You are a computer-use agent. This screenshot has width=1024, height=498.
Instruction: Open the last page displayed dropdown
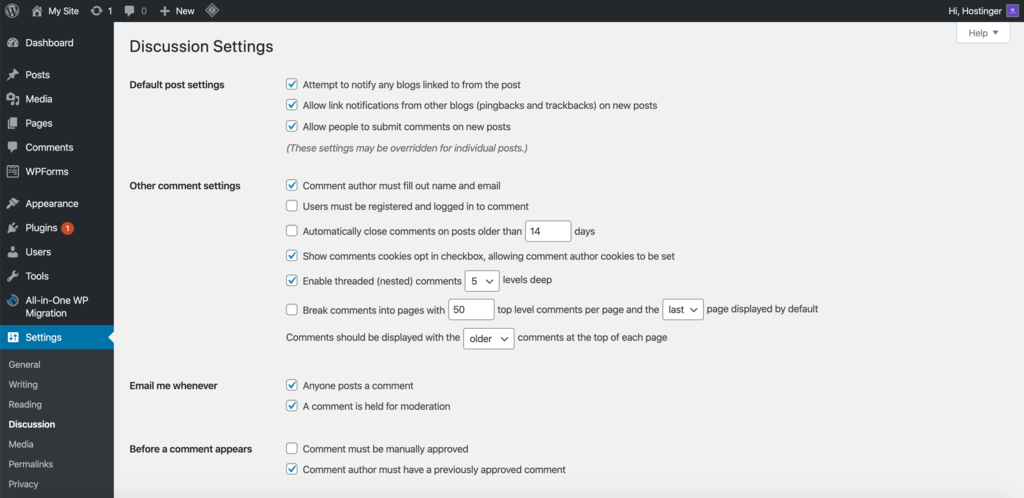click(683, 310)
